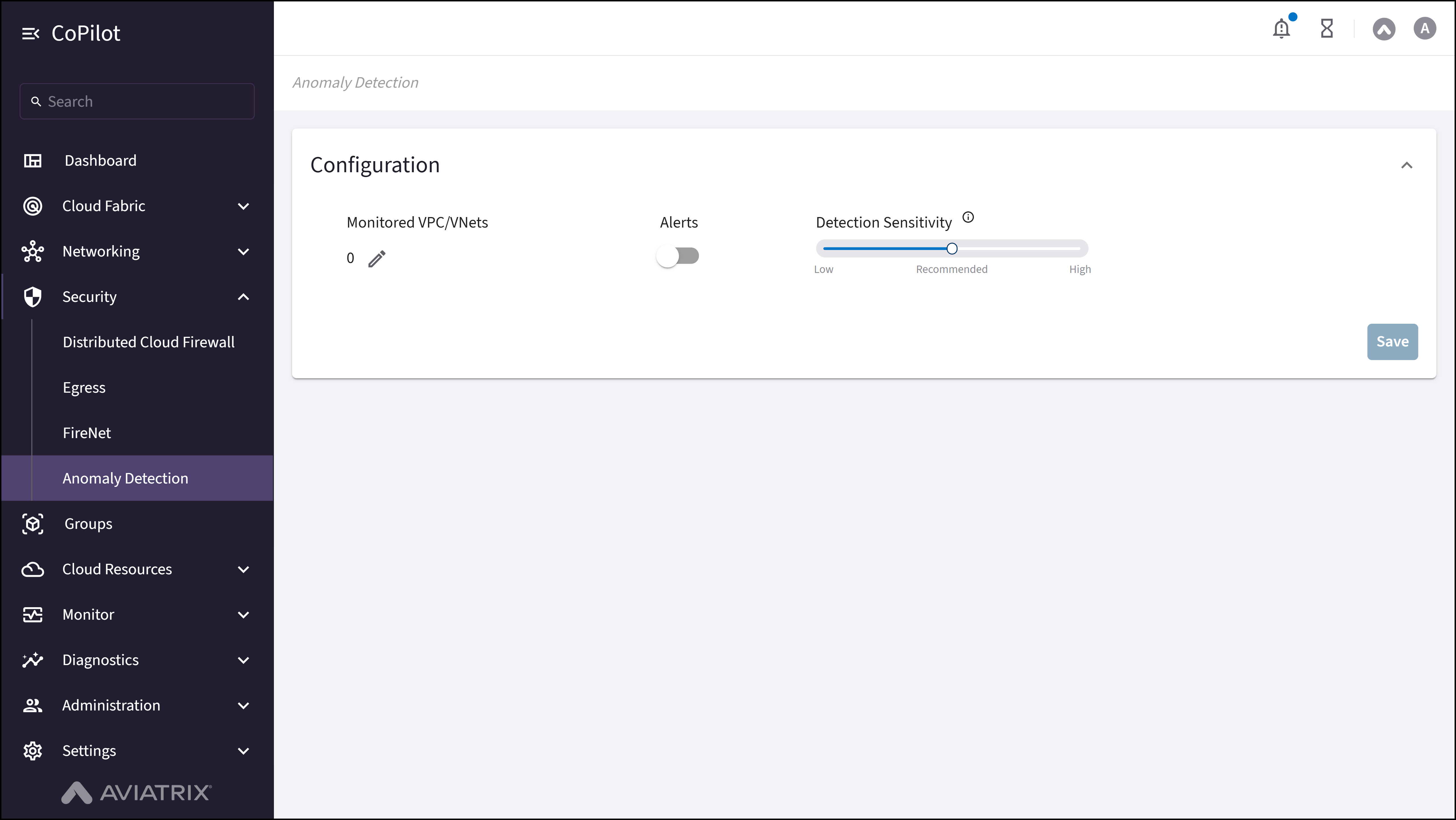Viewport: 1456px width, 820px height.
Task: Click the Monitor graph icon
Action: (x=33, y=614)
